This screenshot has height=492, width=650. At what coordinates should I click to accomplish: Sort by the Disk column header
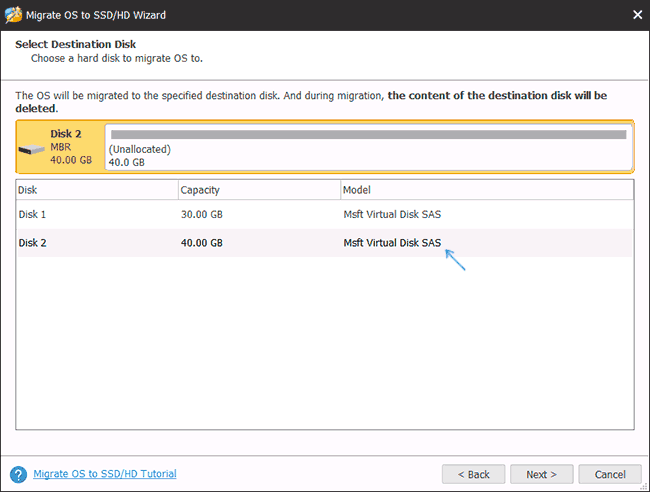(x=96, y=189)
